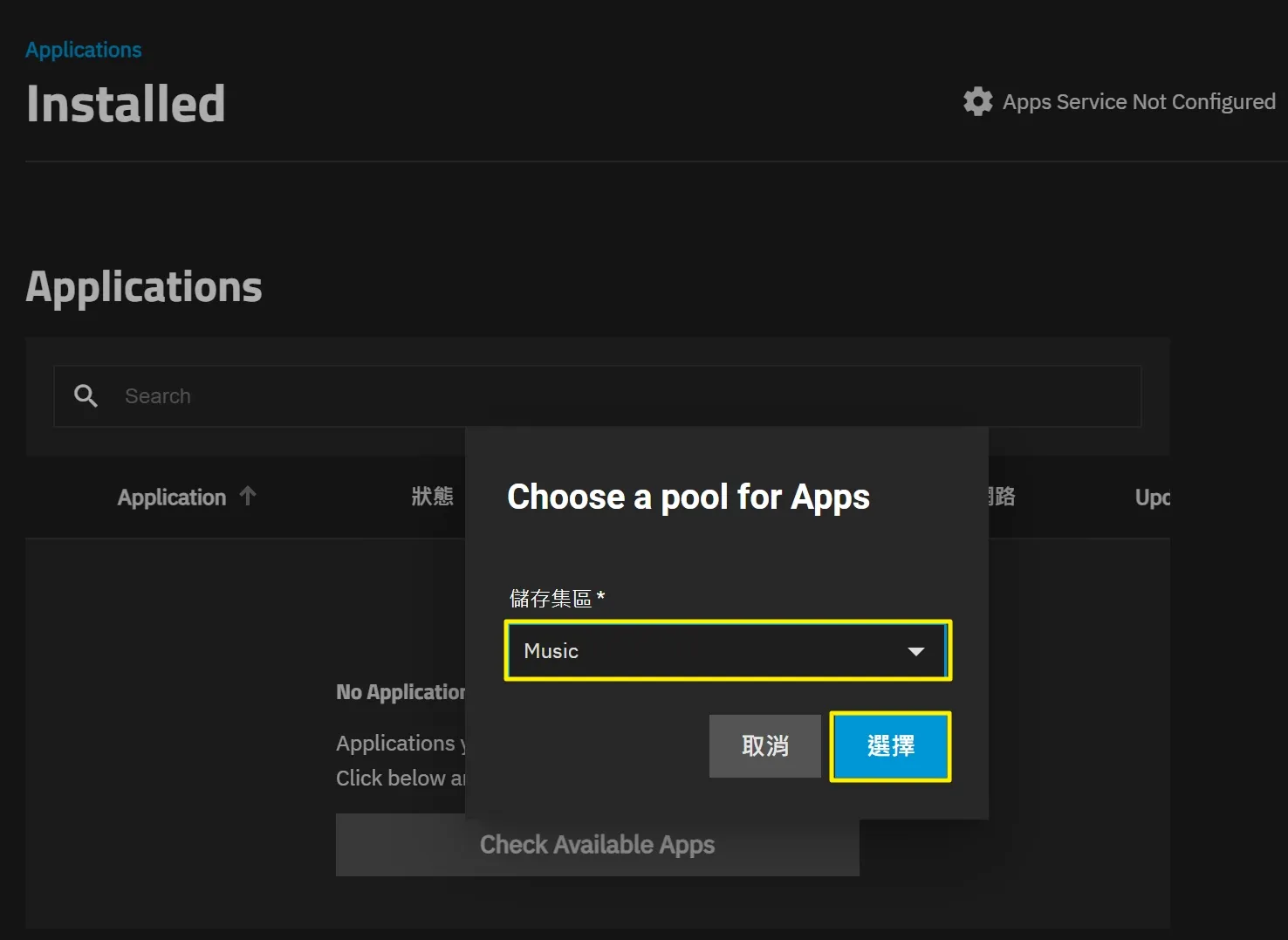Sort by the Application column header

[x=172, y=497]
